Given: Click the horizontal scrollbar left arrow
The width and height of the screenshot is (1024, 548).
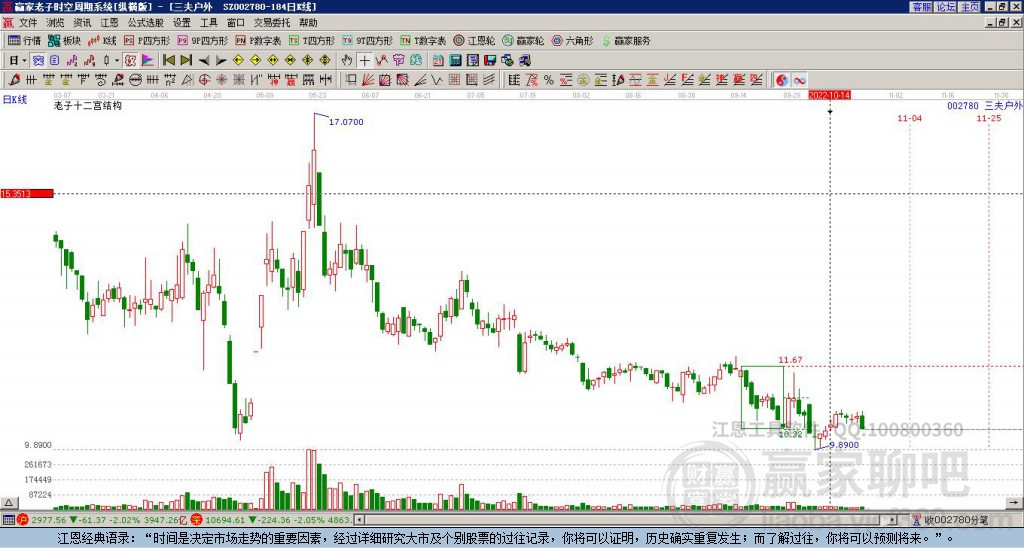Looking at the screenshot, I should (x=359, y=520).
